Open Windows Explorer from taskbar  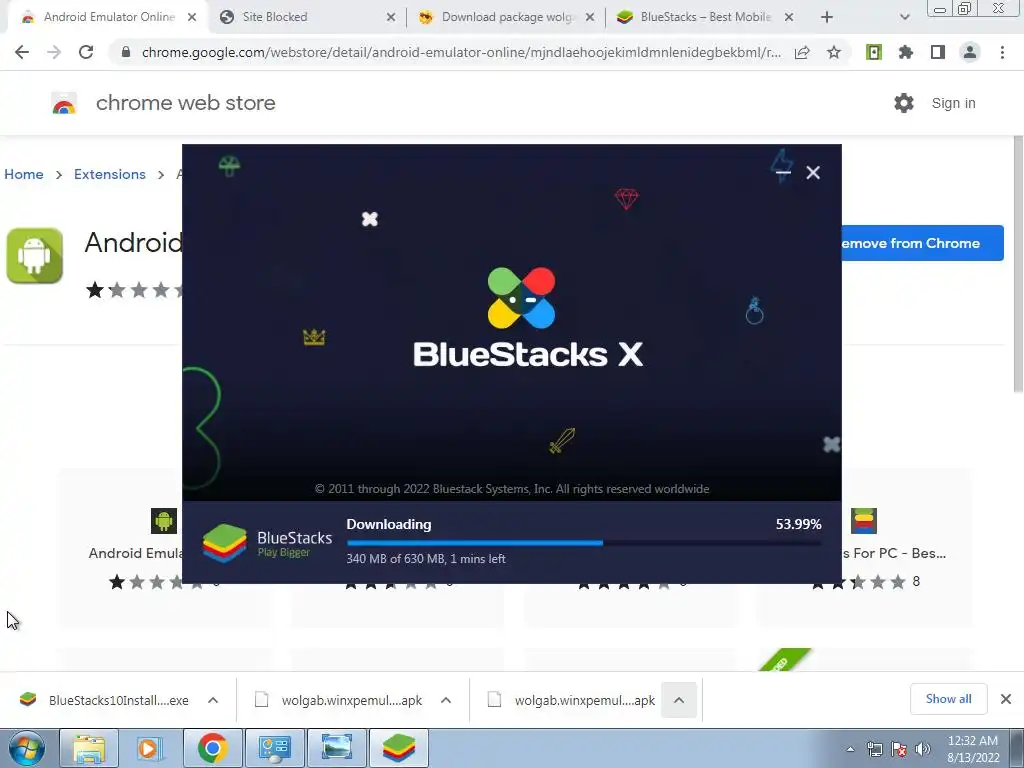tap(89, 748)
